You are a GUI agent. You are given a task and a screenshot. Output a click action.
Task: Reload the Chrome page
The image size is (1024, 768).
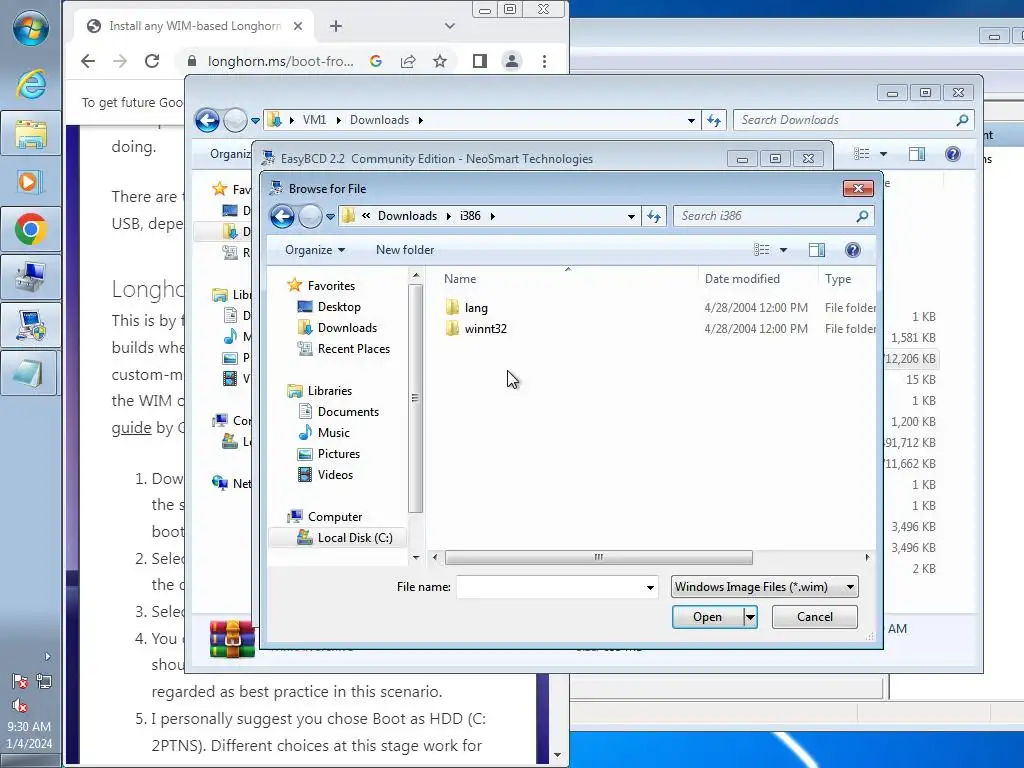tap(152, 61)
